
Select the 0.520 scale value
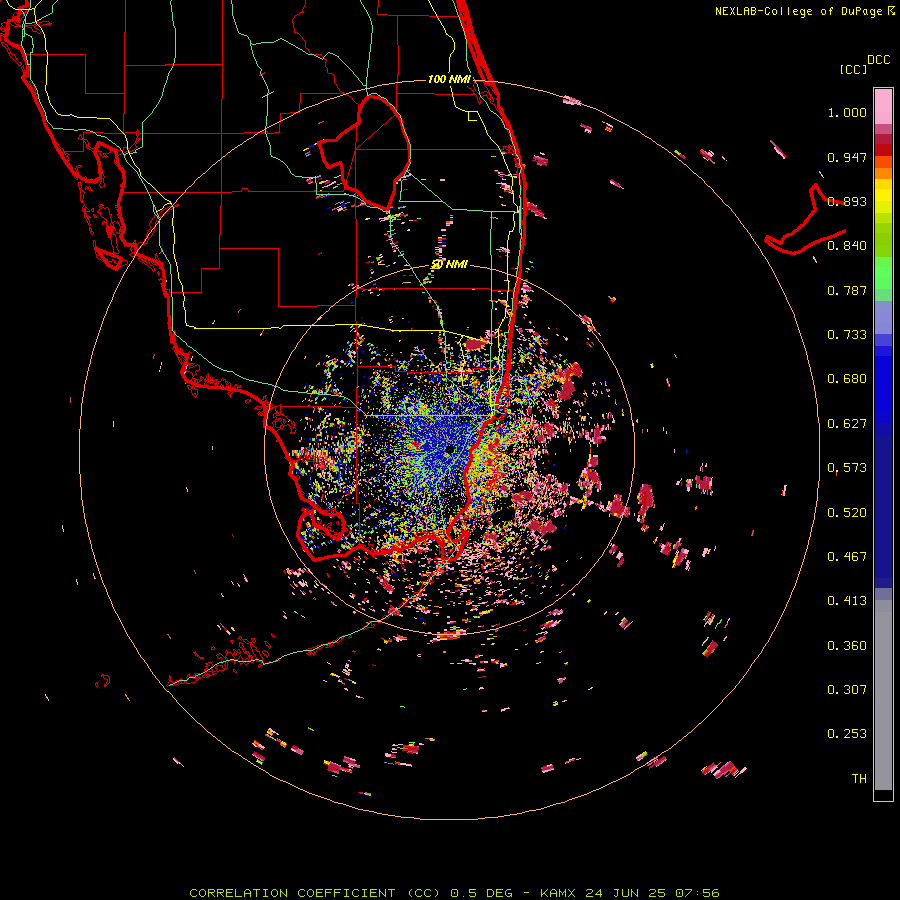click(x=847, y=513)
